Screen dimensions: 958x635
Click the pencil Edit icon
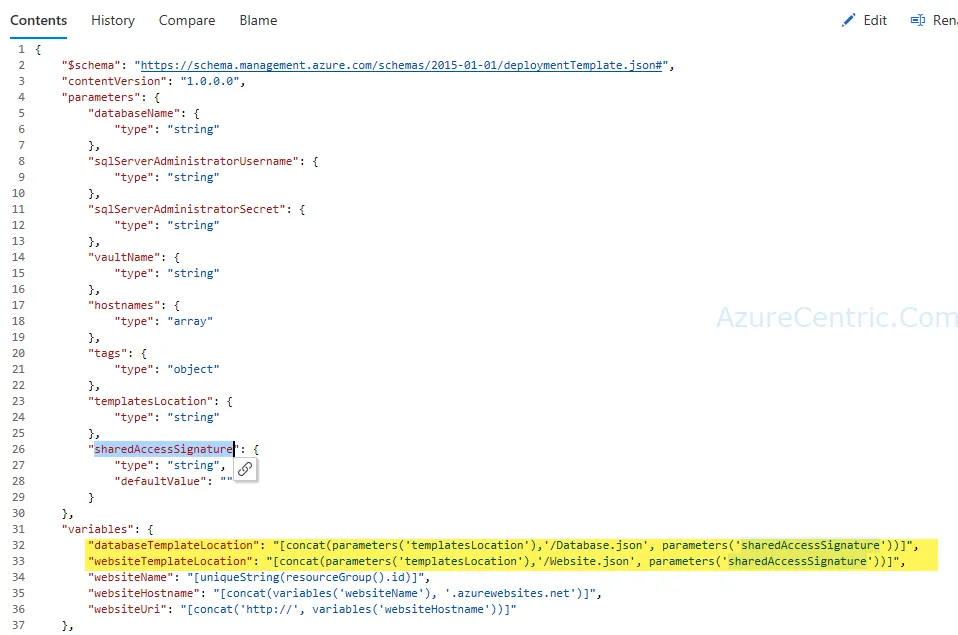point(848,21)
